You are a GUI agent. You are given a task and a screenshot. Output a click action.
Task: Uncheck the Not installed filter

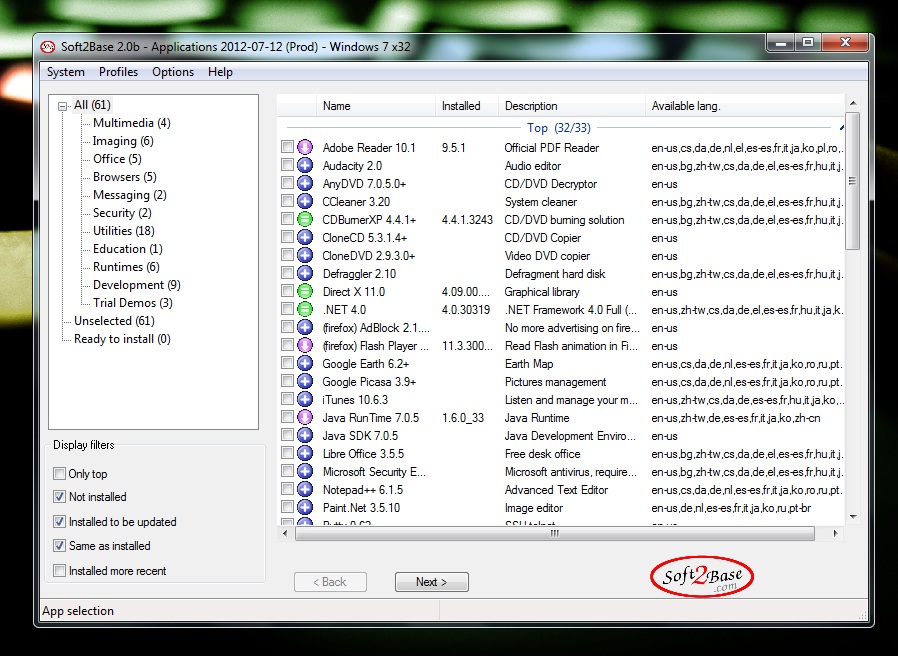59,497
